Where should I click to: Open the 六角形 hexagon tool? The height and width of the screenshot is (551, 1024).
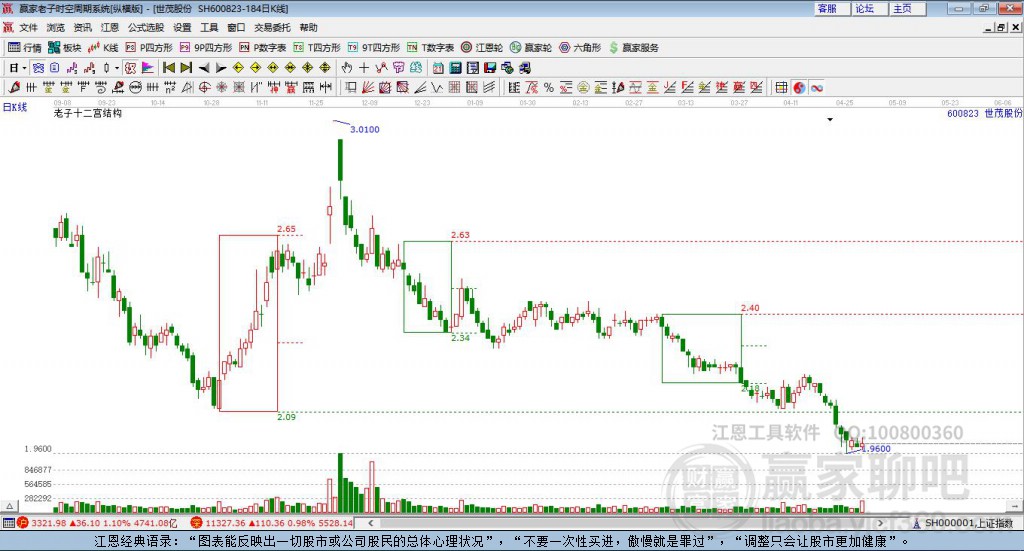(x=580, y=48)
